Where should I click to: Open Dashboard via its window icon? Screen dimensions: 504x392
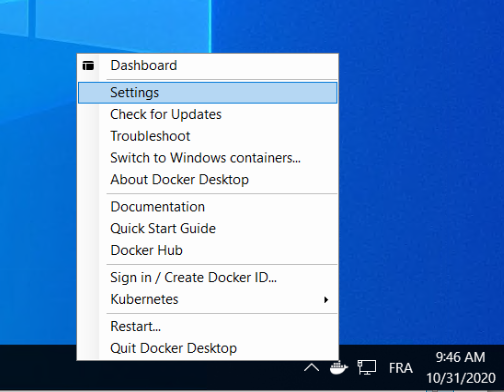(88, 65)
